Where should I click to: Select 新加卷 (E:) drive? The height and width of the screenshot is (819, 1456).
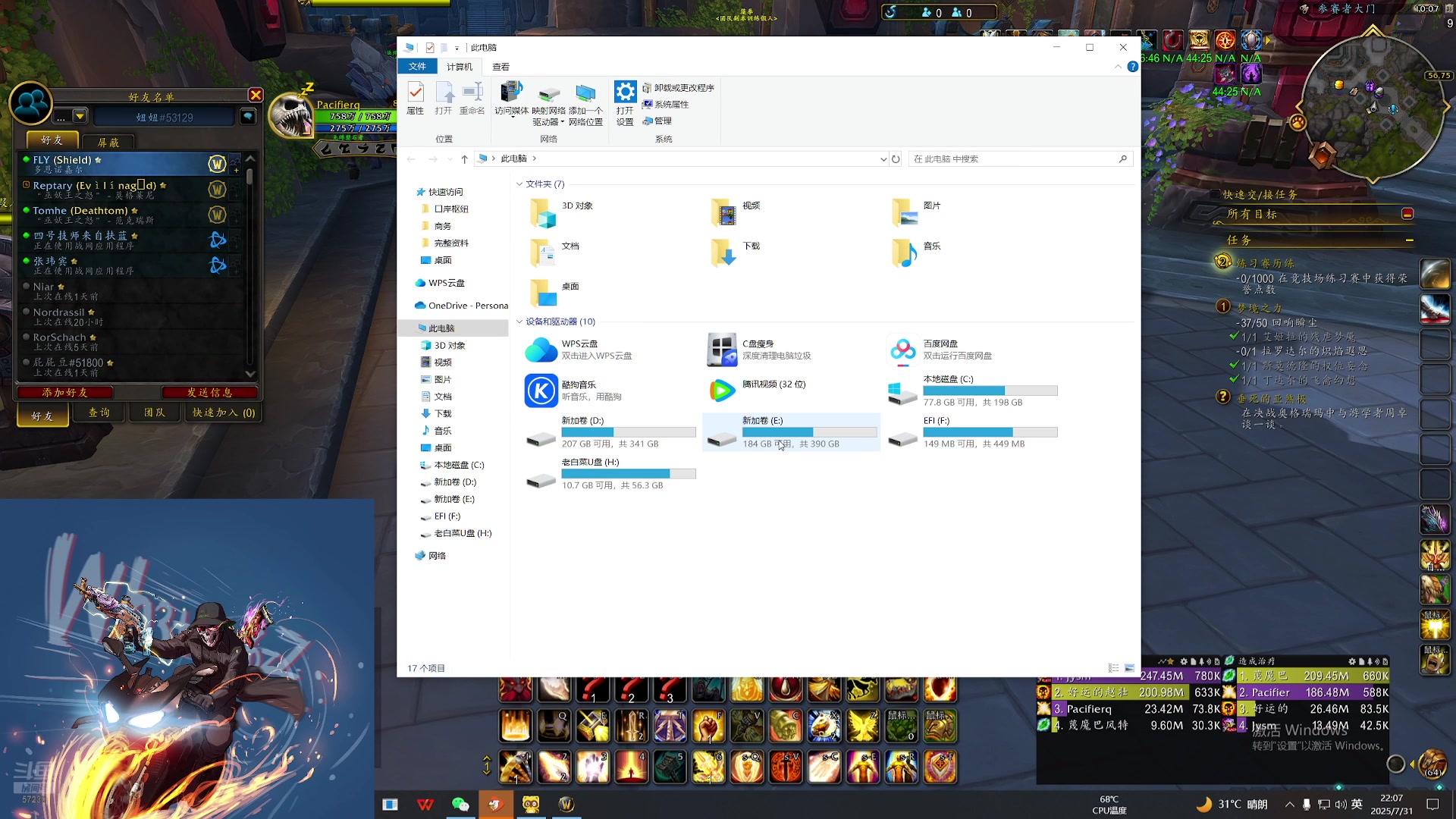click(x=792, y=432)
